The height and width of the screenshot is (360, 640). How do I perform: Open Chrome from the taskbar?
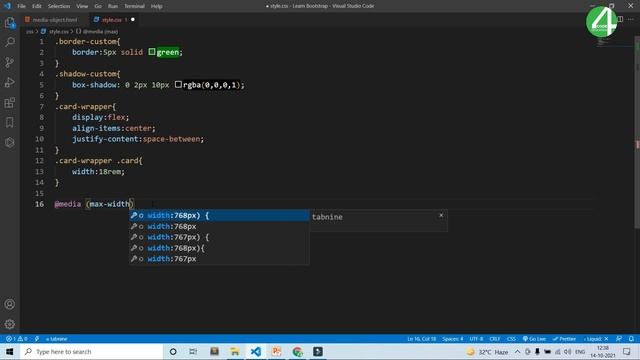[x=298, y=351]
